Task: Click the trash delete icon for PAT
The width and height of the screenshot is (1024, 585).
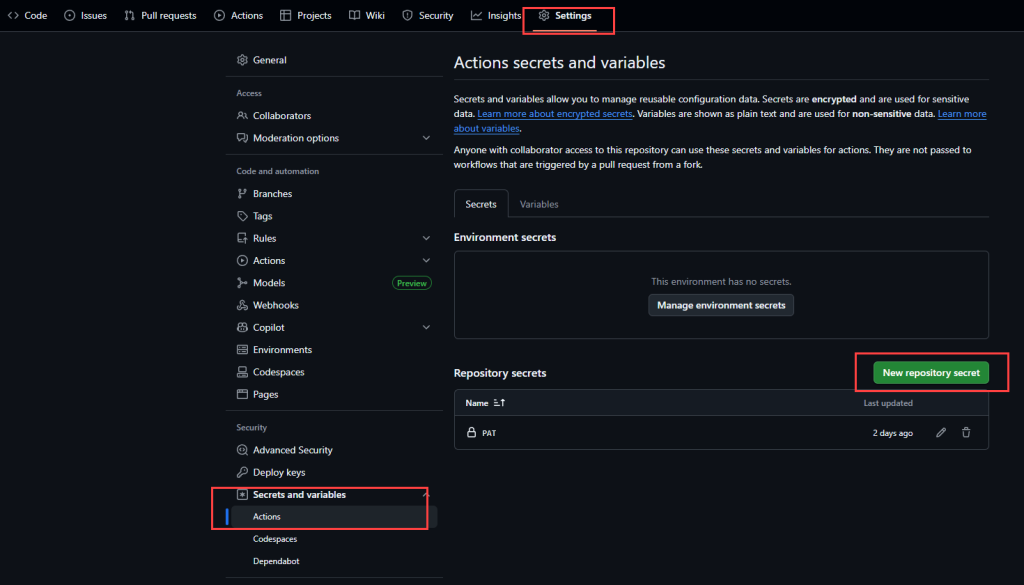Action: 966,433
